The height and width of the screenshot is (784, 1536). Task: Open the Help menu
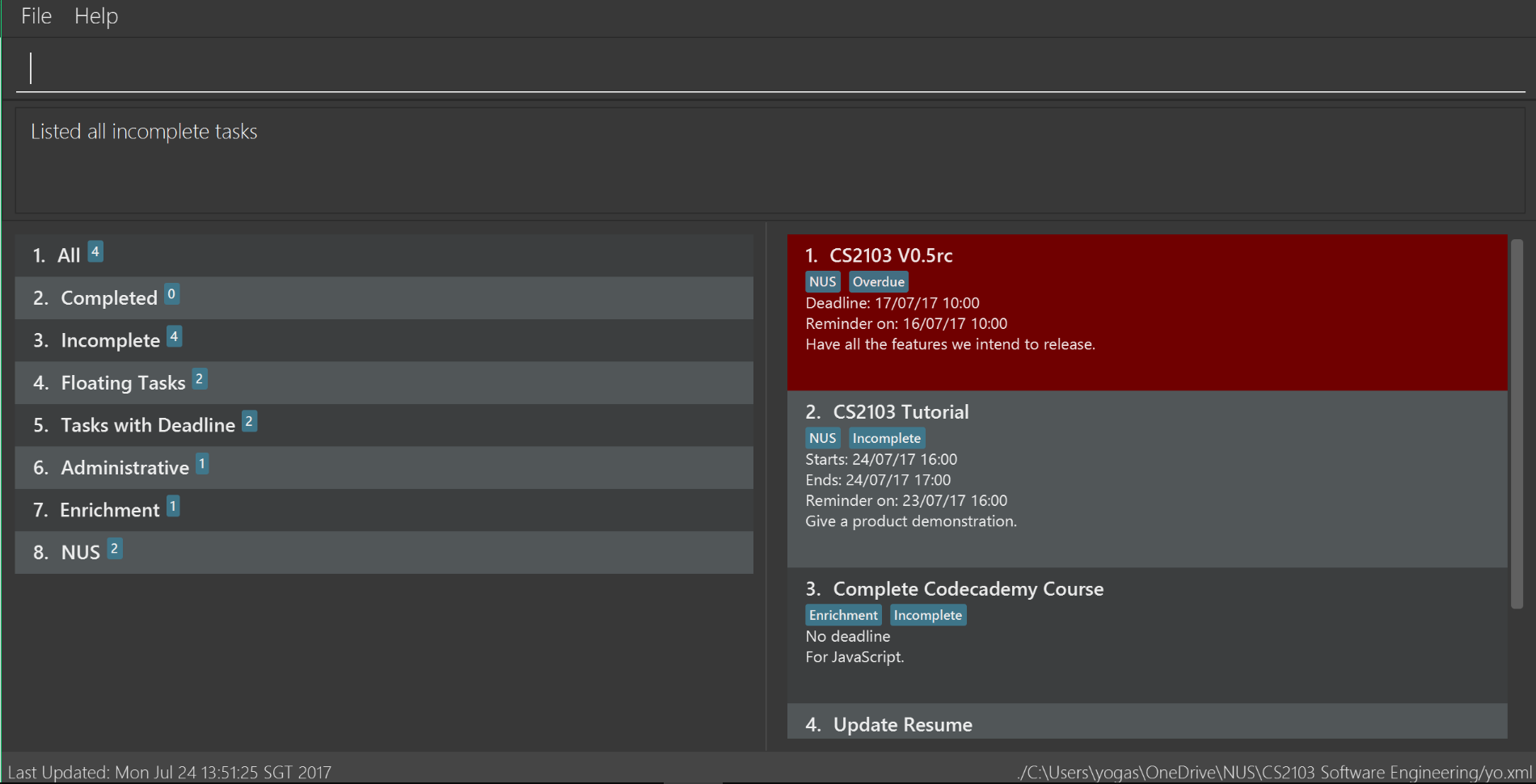point(96,16)
